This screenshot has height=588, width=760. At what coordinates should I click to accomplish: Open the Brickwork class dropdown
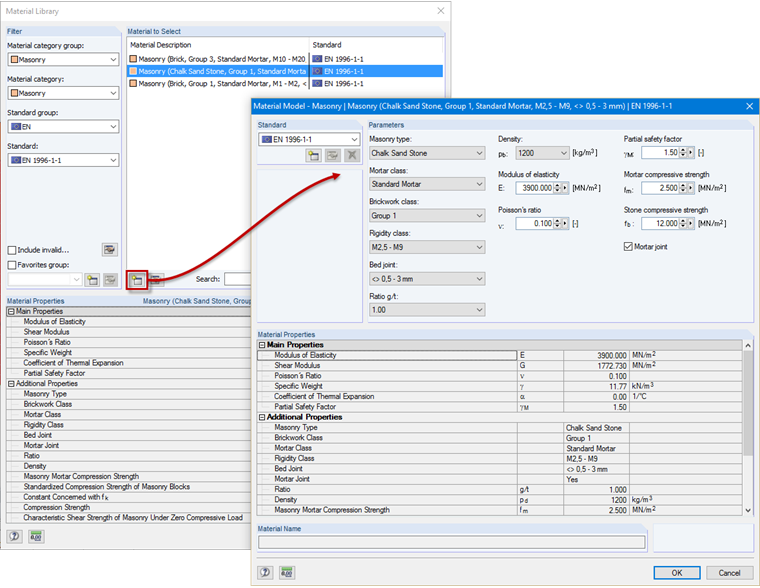pyautogui.click(x=427, y=216)
